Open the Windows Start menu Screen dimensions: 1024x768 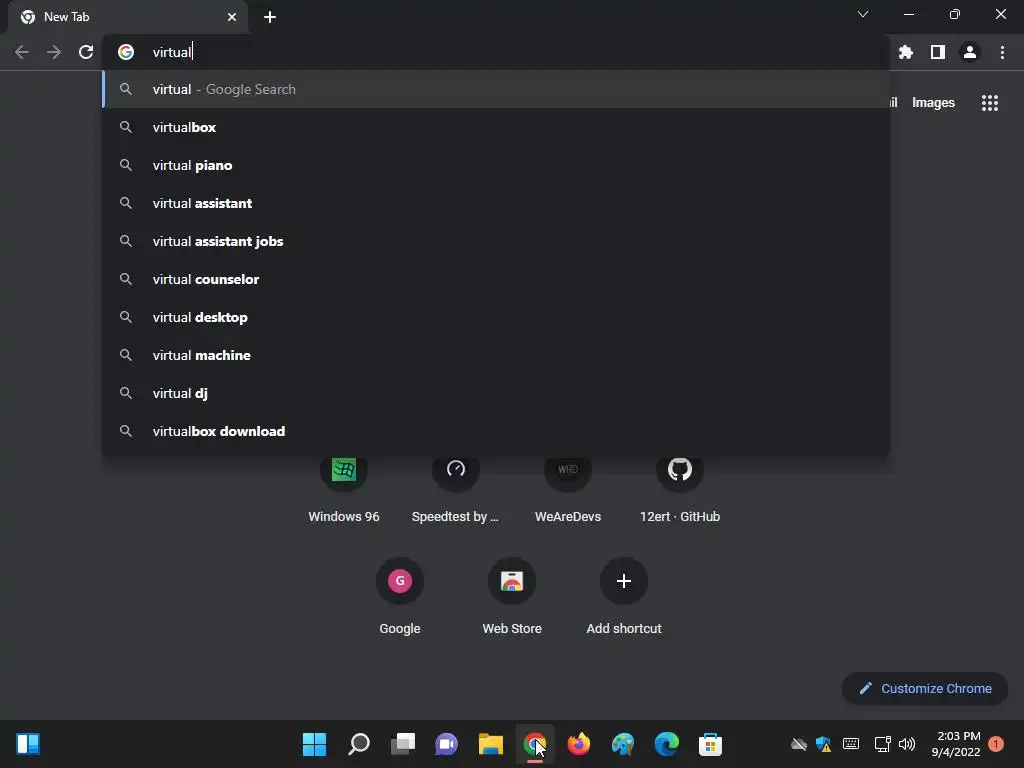pyautogui.click(x=314, y=744)
